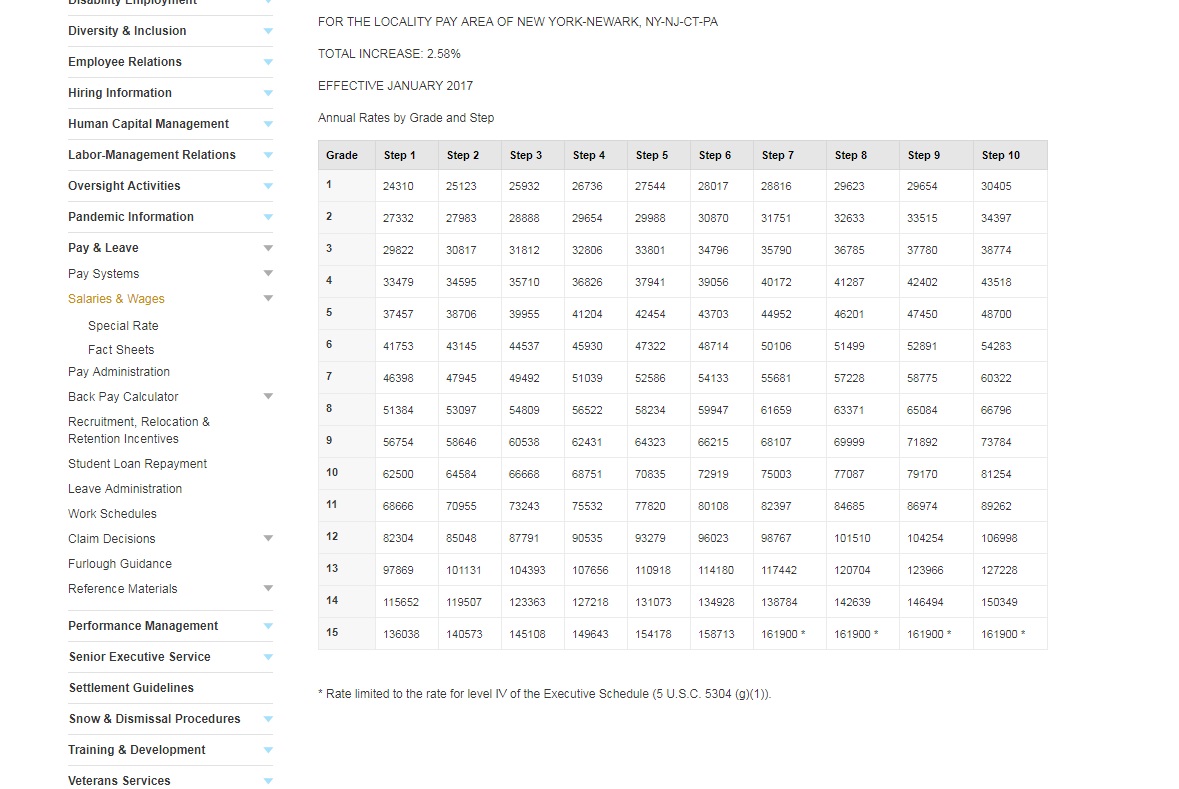Go to Senior Executive Service section
The image size is (1179, 789).
point(140,657)
